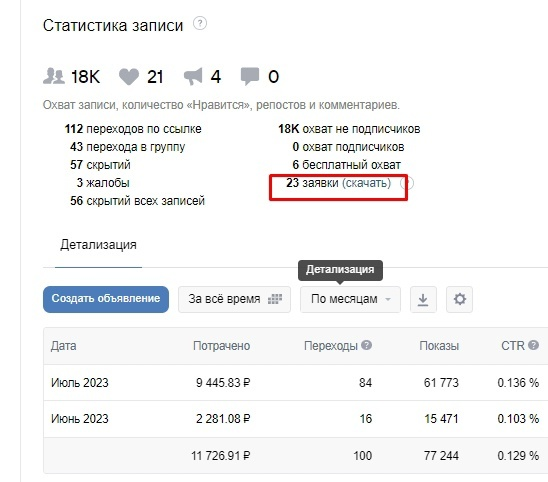The image size is (548, 482).
Task: Click the total 0.129 % CTR value
Action: 518,456
